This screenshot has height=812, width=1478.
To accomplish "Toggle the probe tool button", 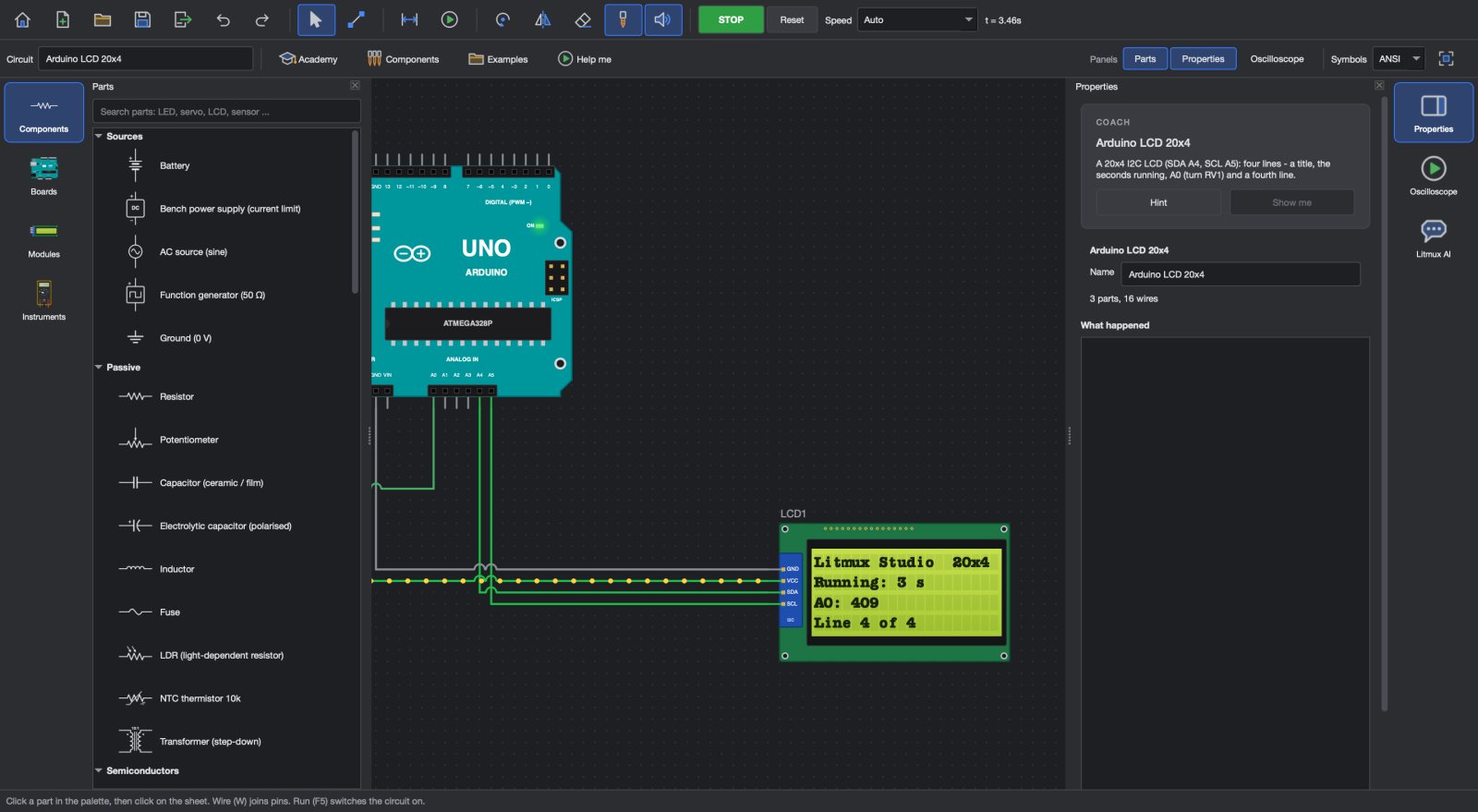I will coord(623,19).
